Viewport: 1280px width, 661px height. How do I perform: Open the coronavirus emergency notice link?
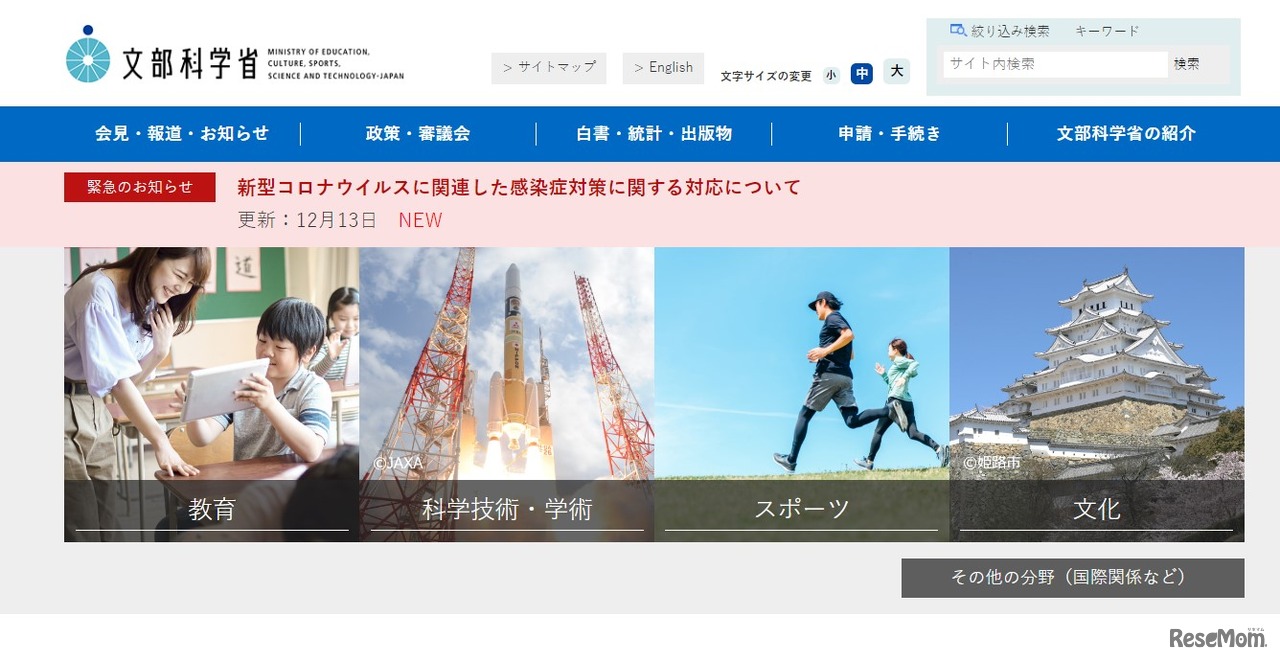coord(516,186)
